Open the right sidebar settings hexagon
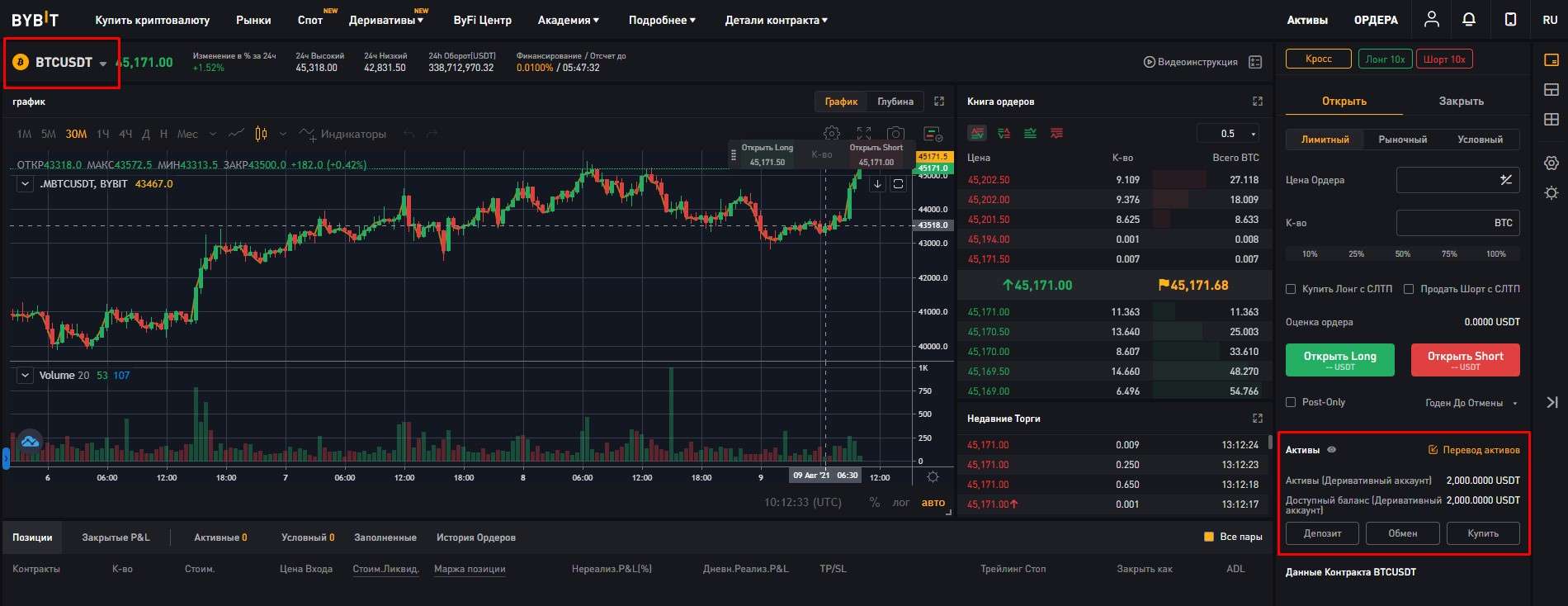Image resolution: width=1568 pixels, height=606 pixels. click(x=1551, y=163)
